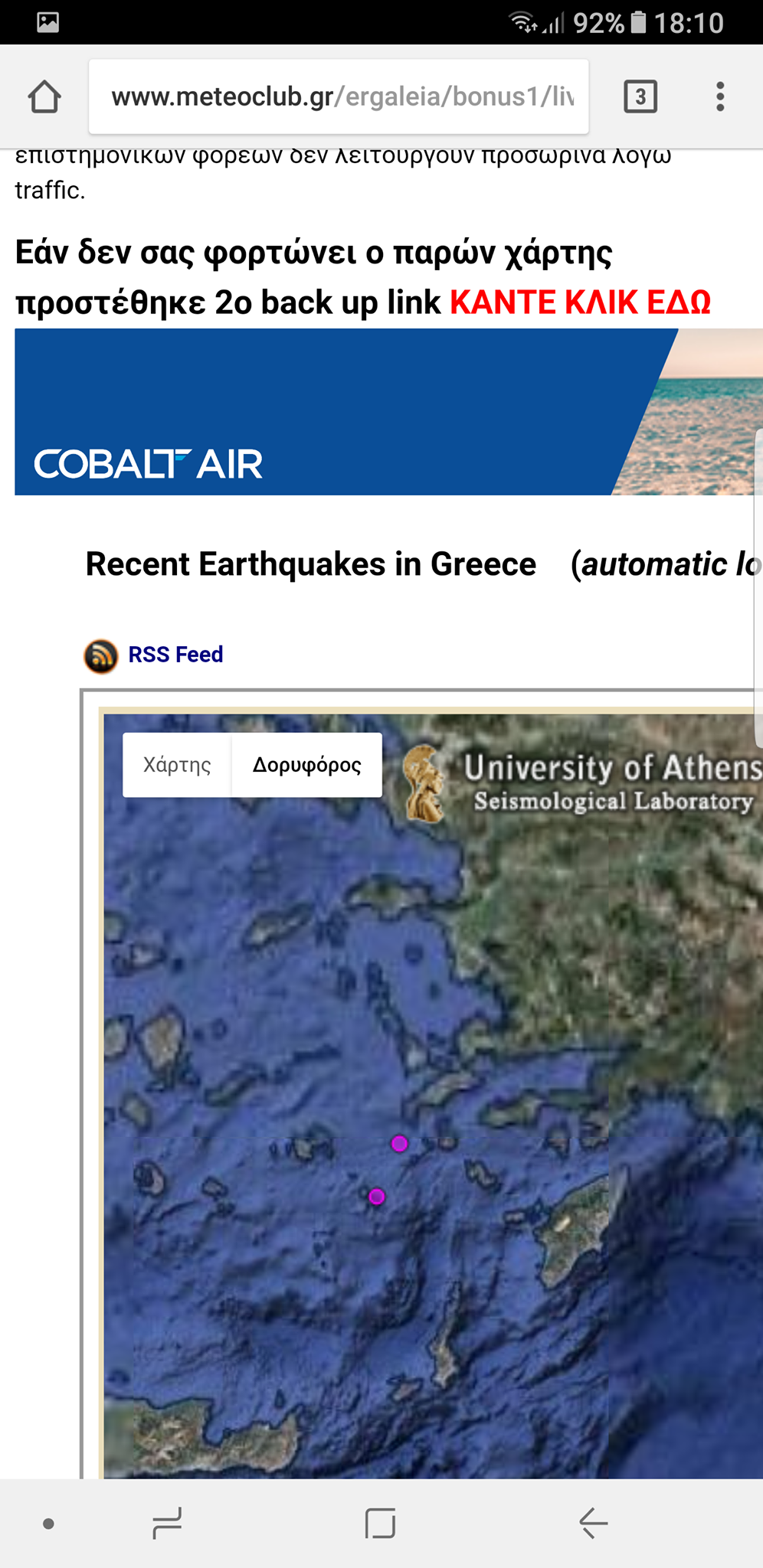Click the lower purple earthquake marker
763x1568 pixels.
click(x=376, y=1197)
